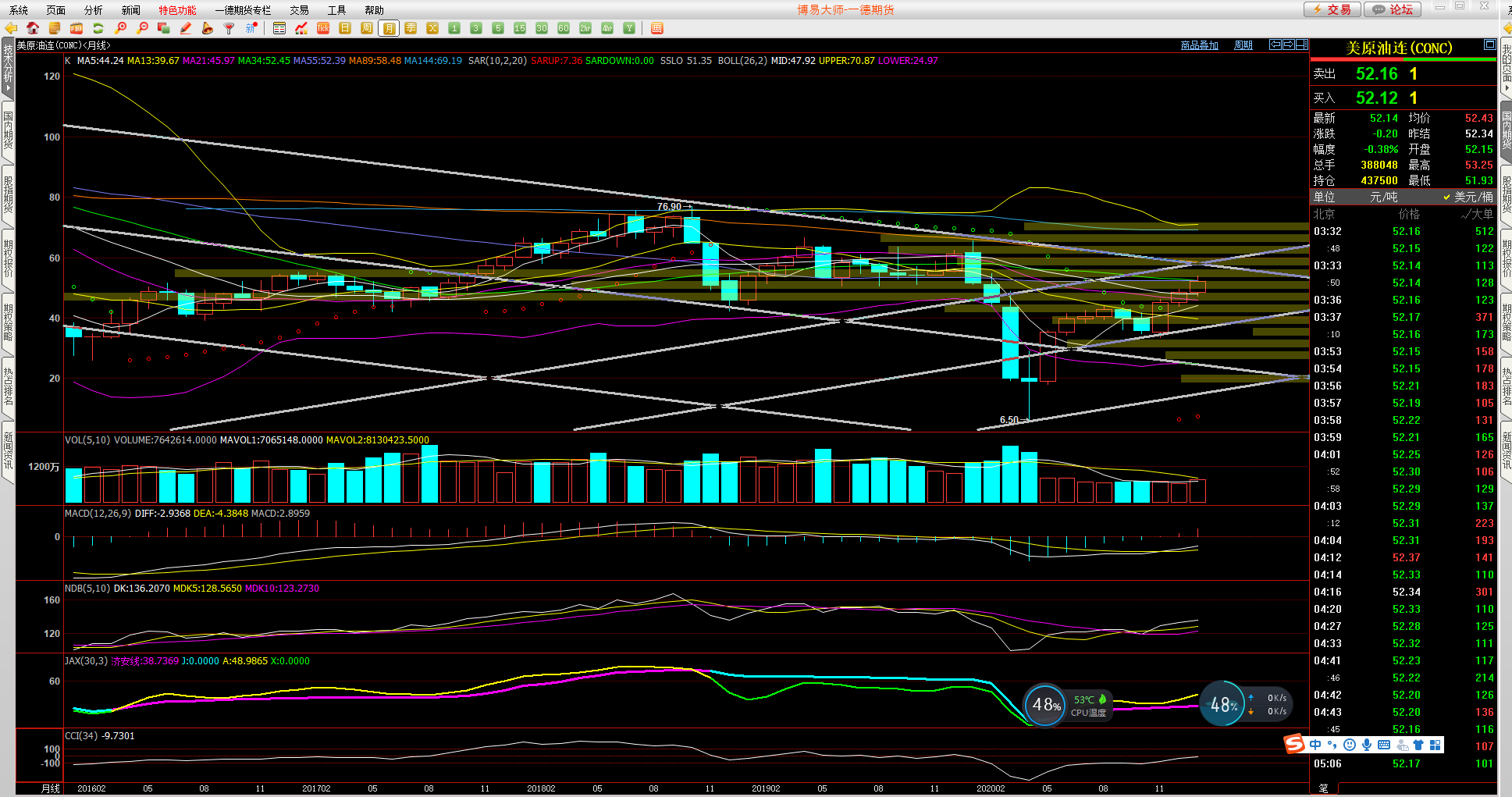Open the 新闻 menu
The width and height of the screenshot is (1512, 797).
[x=131, y=10]
